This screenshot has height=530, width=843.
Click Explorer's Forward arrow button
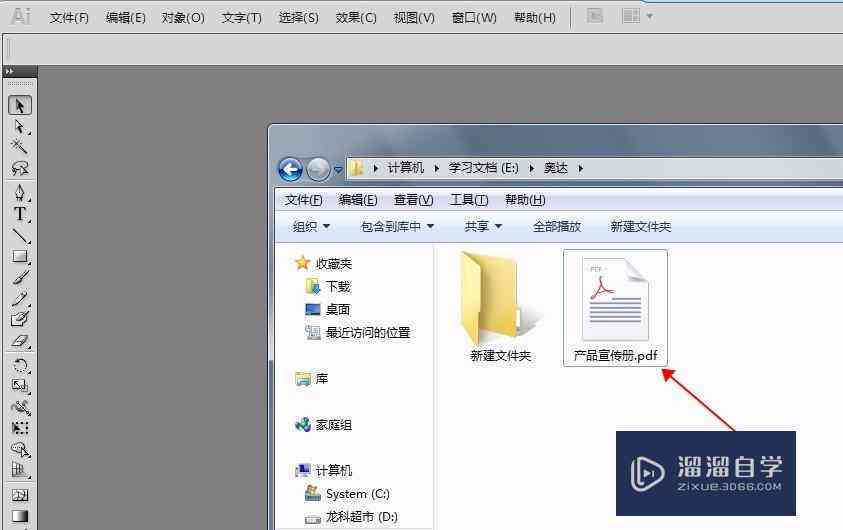pyautogui.click(x=318, y=170)
